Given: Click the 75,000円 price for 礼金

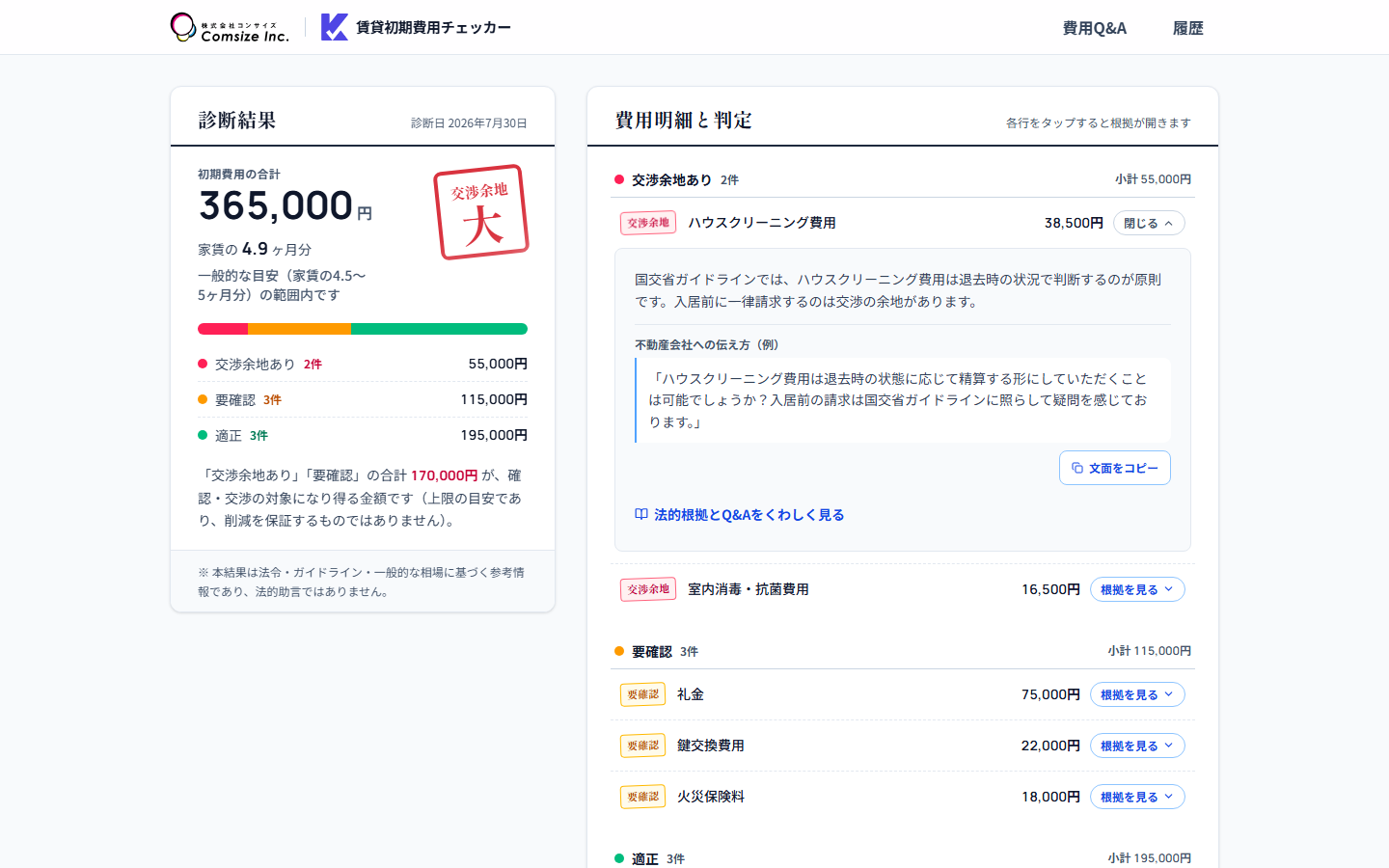Looking at the screenshot, I should click(x=1050, y=694).
